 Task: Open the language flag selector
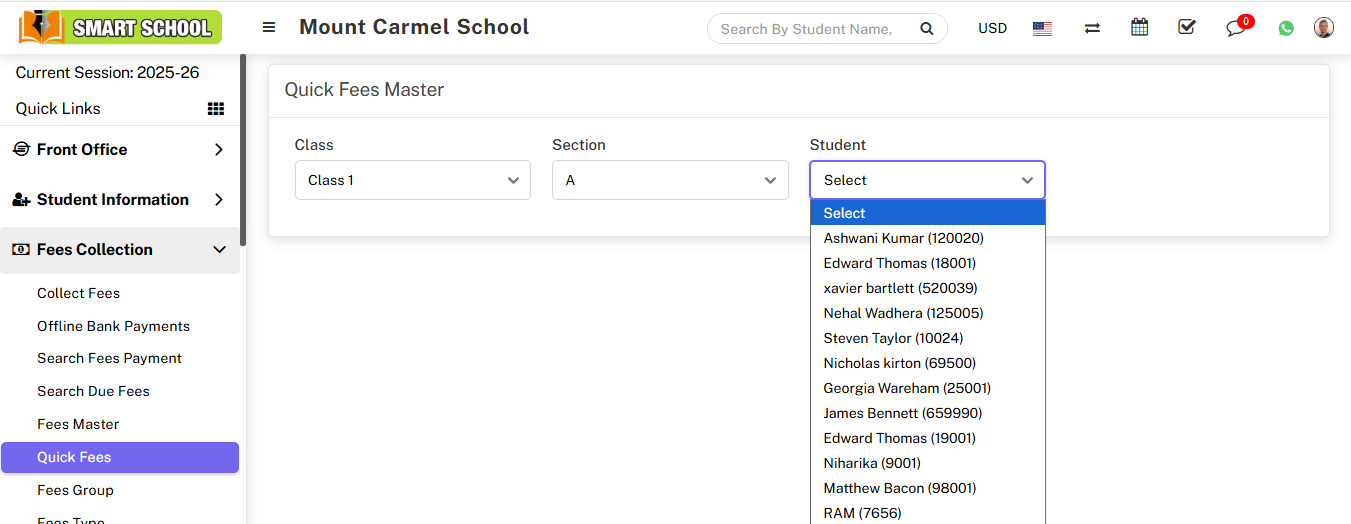coord(1042,28)
